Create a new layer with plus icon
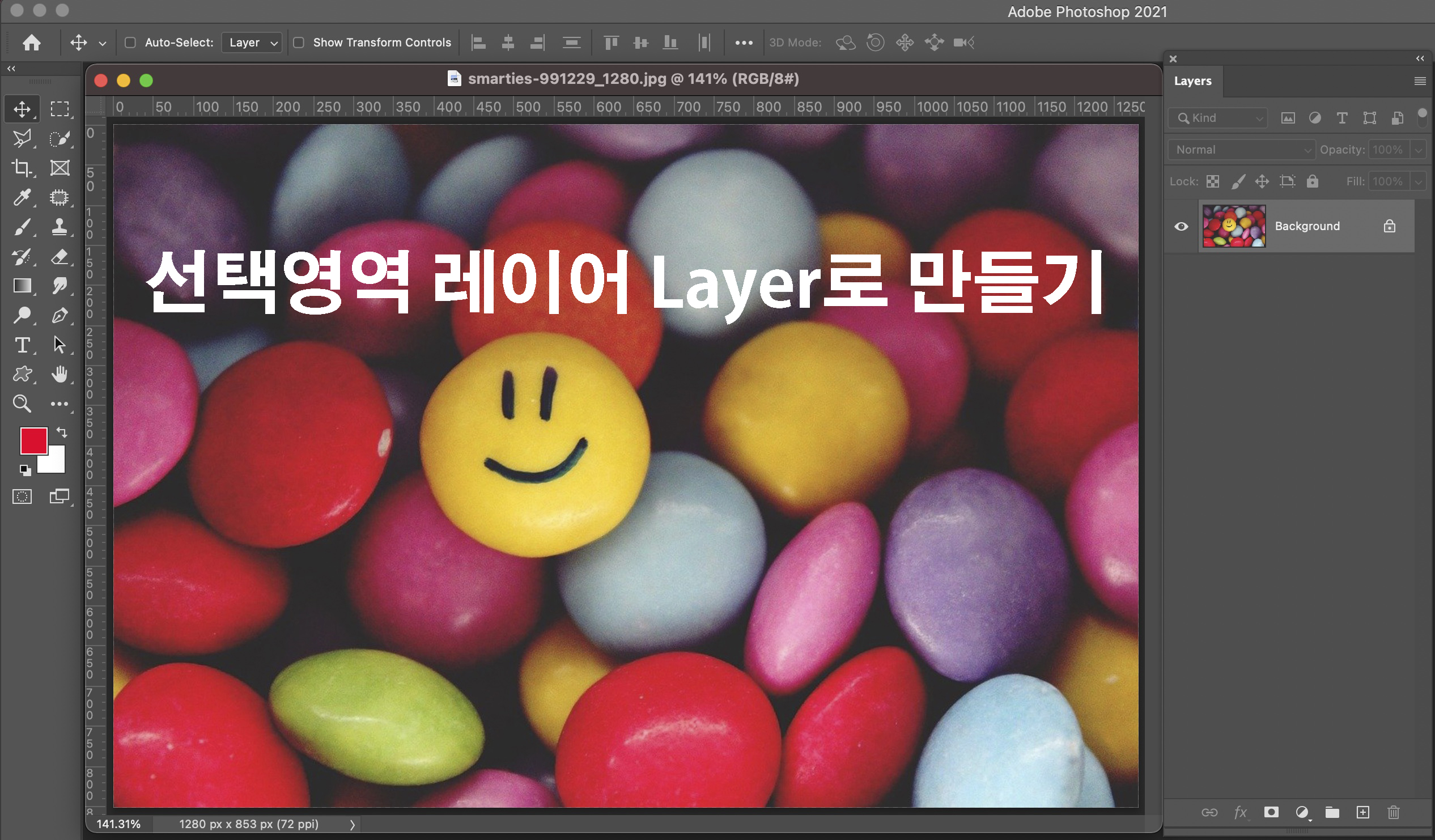The width and height of the screenshot is (1435, 840). point(1362,812)
